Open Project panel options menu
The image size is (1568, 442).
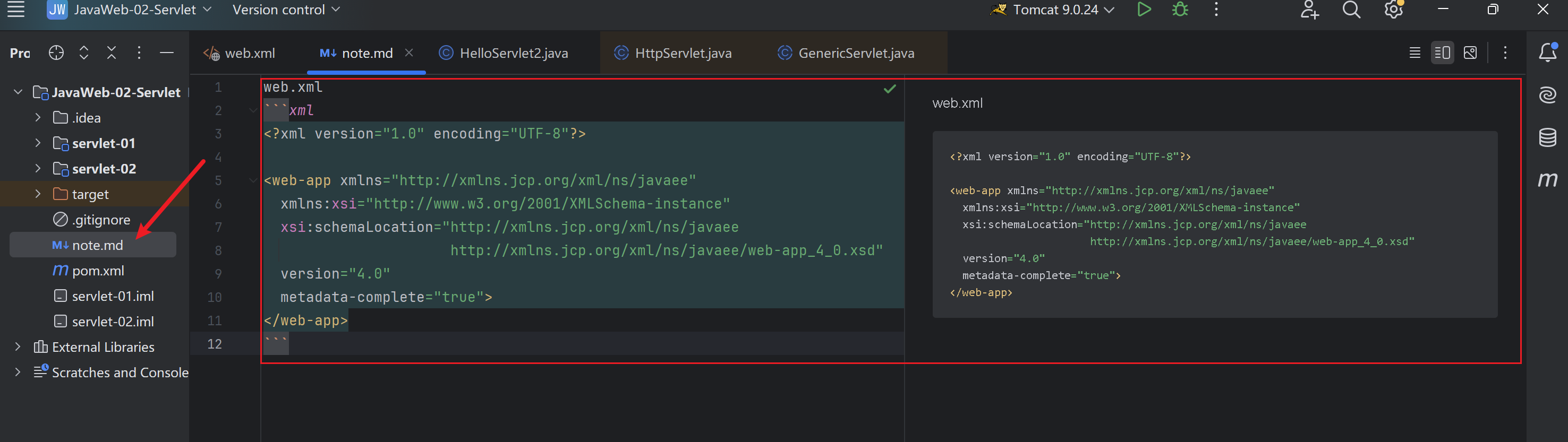pyautogui.click(x=139, y=53)
